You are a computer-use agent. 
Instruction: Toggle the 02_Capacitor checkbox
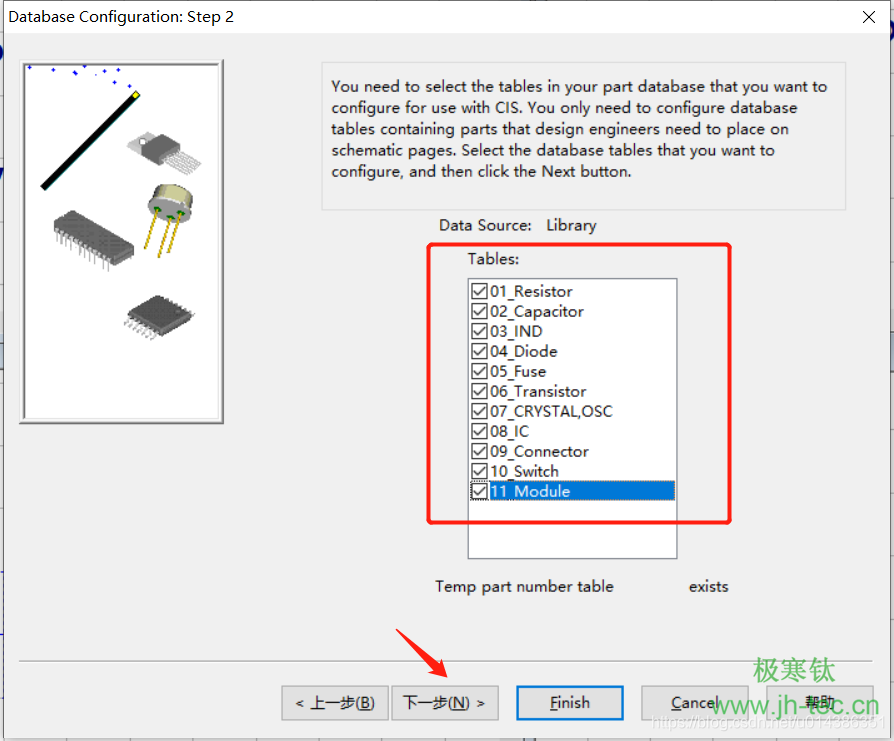point(479,312)
